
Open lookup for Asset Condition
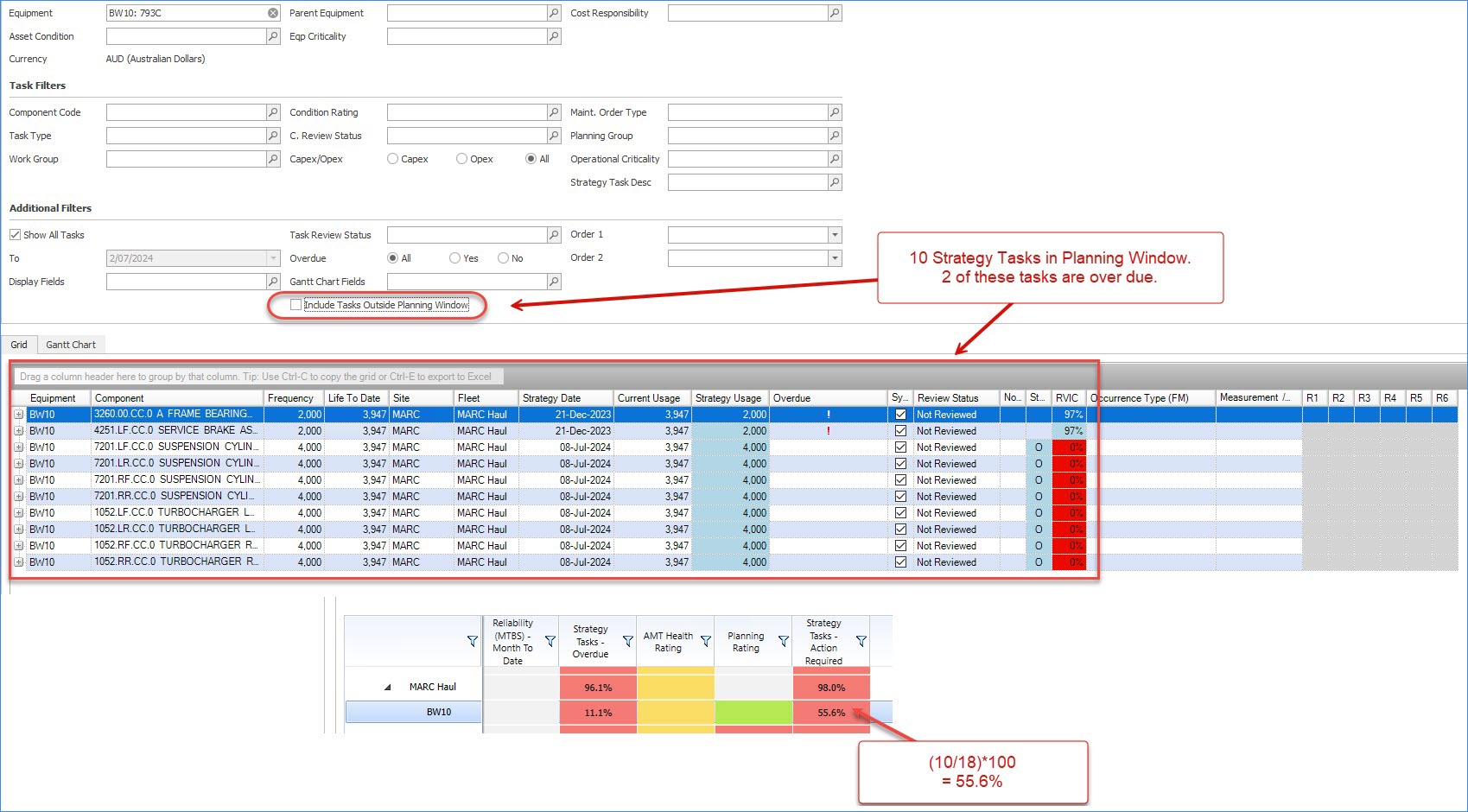pyautogui.click(x=273, y=36)
